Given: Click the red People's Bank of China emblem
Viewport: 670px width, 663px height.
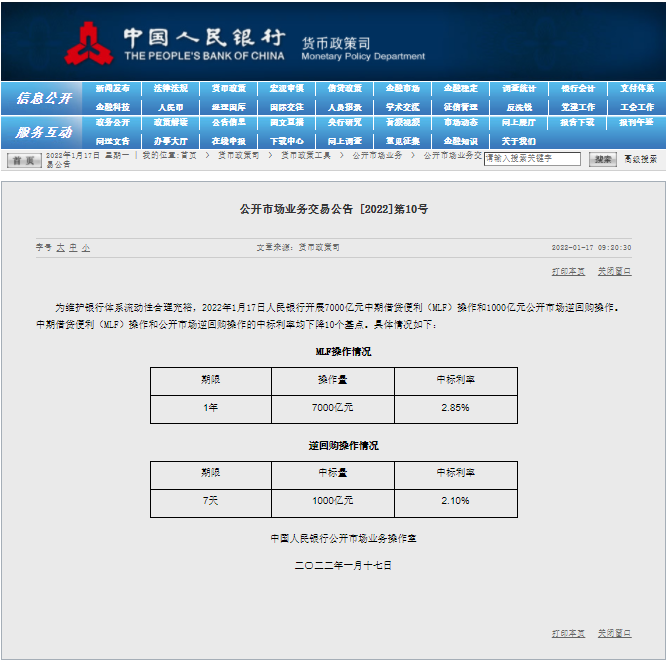Looking at the screenshot, I should [89, 44].
